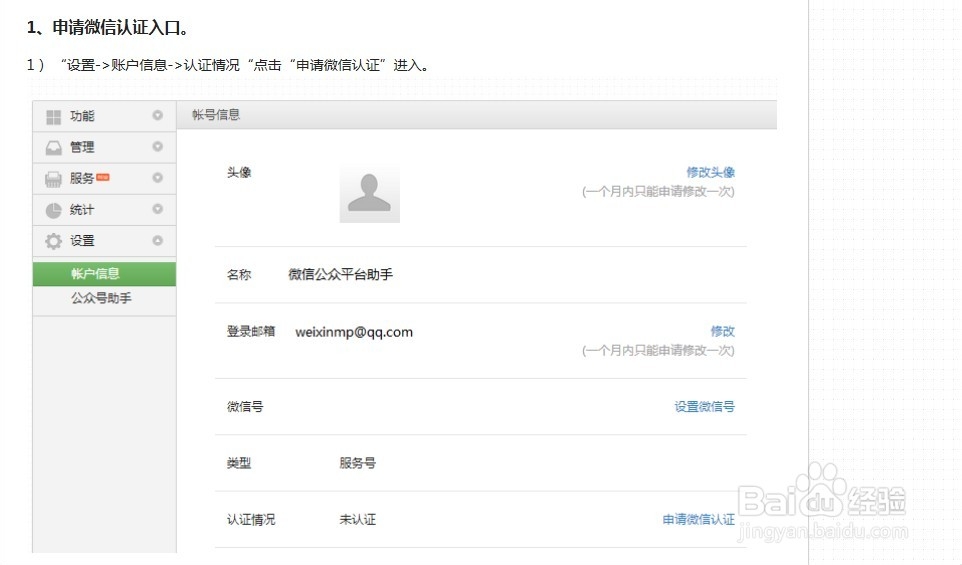Expand the 服务 menu arrow

158,178
